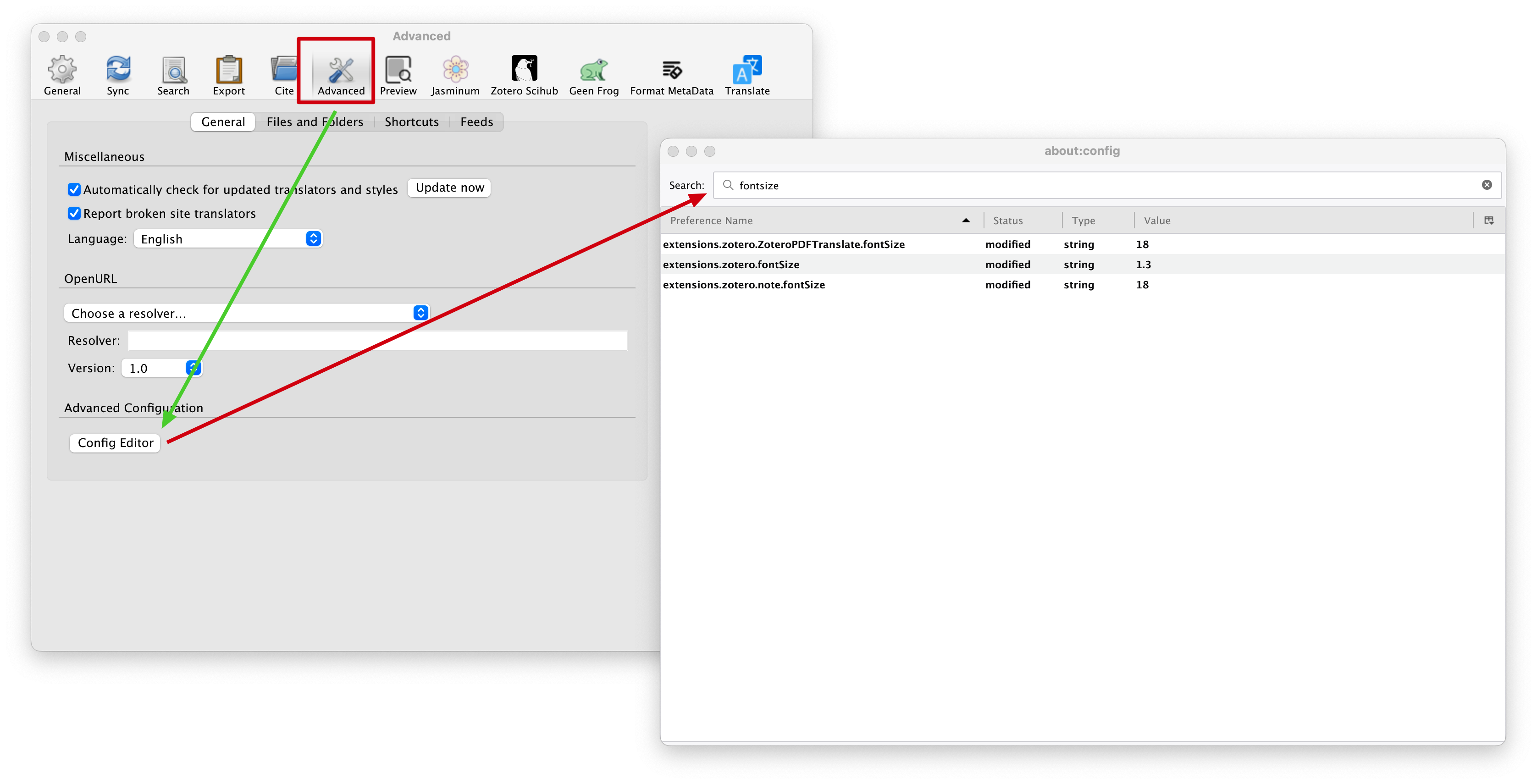Open the Zotero Scihub preferences
The width and height of the screenshot is (1537, 784).
(524, 76)
